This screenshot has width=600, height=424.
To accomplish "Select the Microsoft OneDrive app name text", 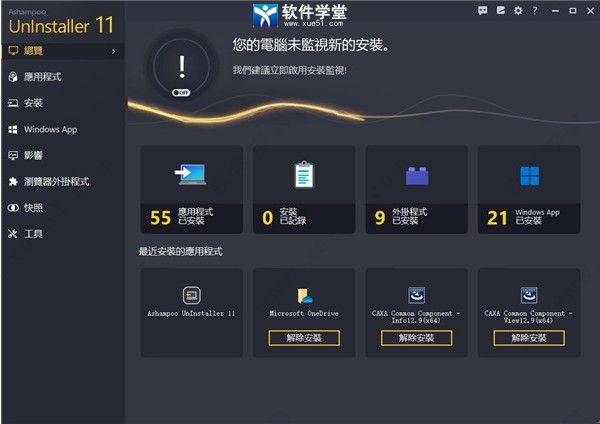I will (304, 313).
